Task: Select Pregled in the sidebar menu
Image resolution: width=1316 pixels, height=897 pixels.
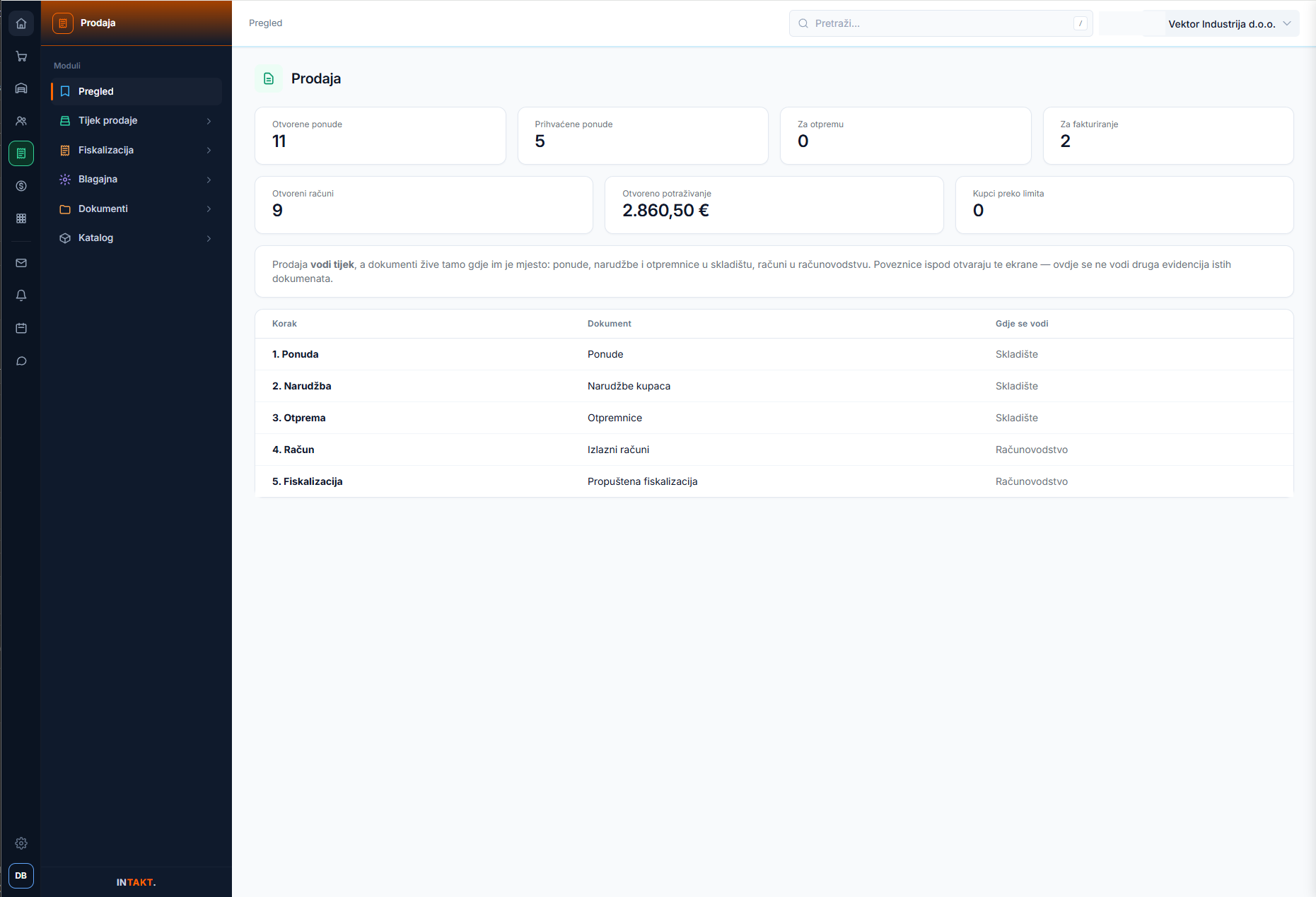Action: click(x=136, y=91)
